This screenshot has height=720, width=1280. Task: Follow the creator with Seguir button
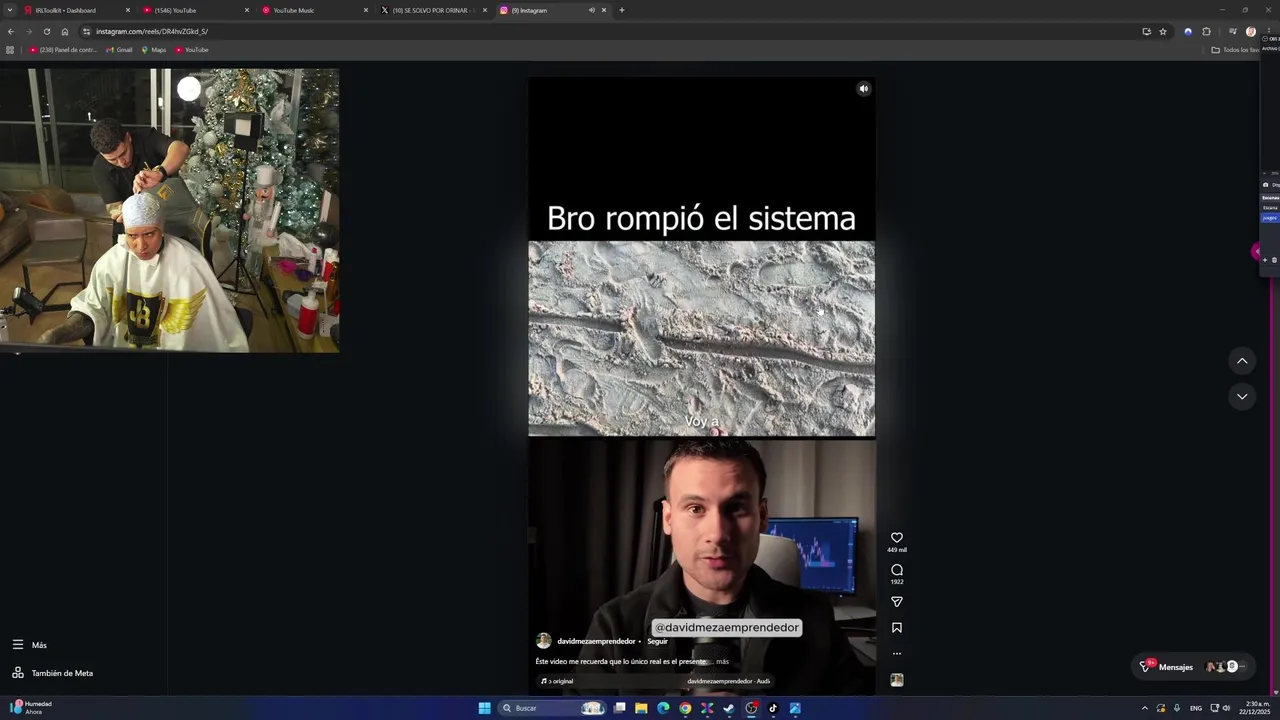[657, 641]
